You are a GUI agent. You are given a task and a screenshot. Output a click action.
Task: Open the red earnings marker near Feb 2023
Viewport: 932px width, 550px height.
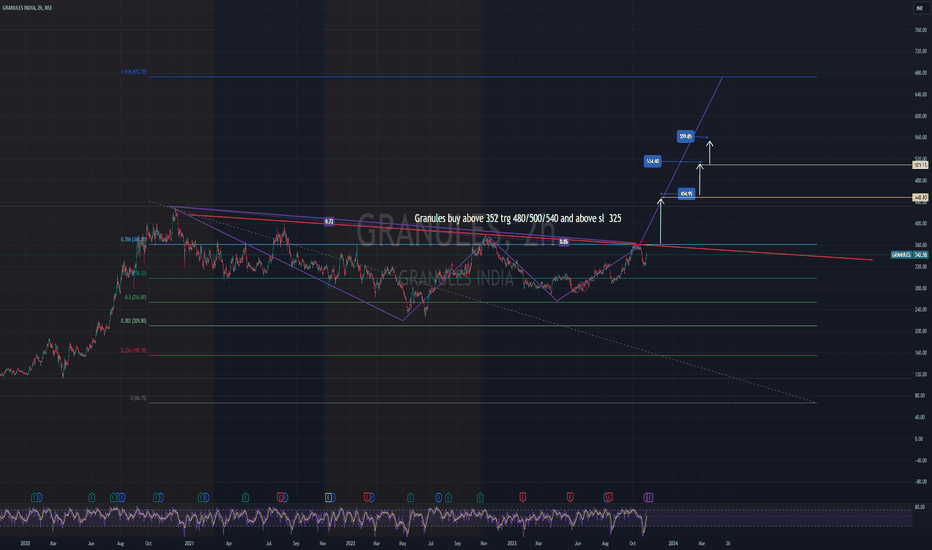(523, 497)
